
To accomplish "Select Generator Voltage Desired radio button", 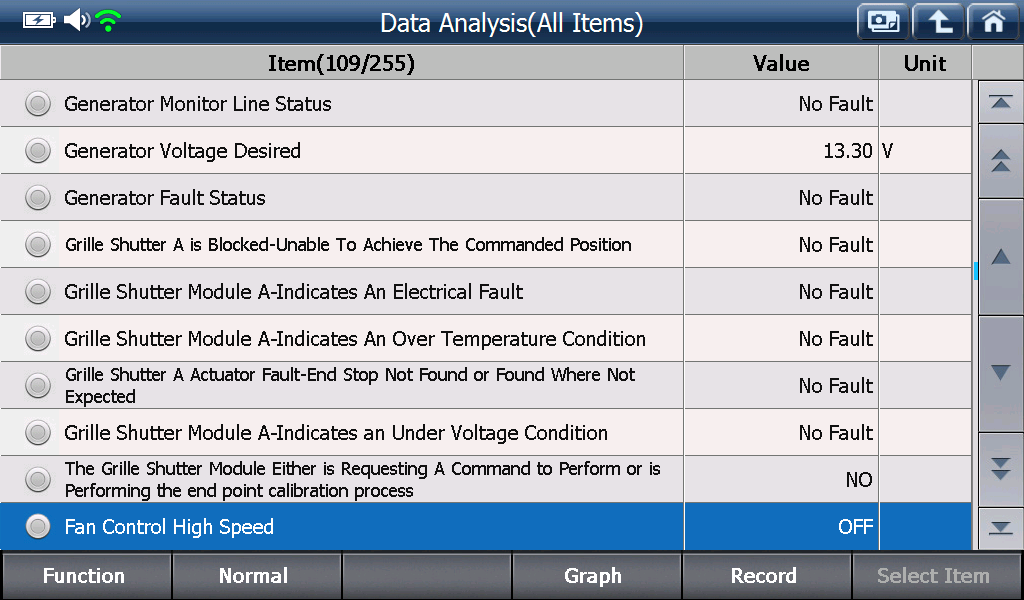I will [38, 151].
